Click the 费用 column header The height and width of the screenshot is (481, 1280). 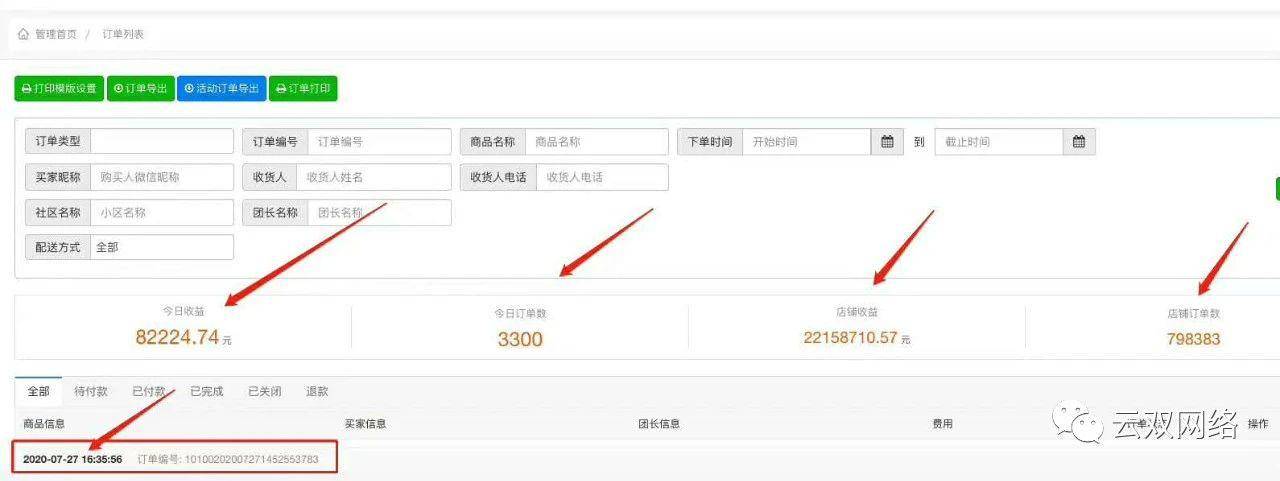point(942,424)
